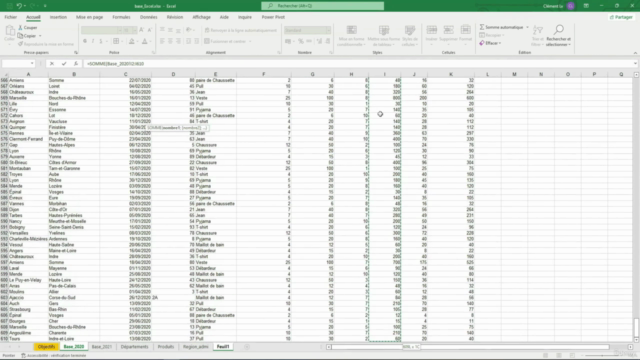Align text to the right
The image size is (640, 360).
178,41
